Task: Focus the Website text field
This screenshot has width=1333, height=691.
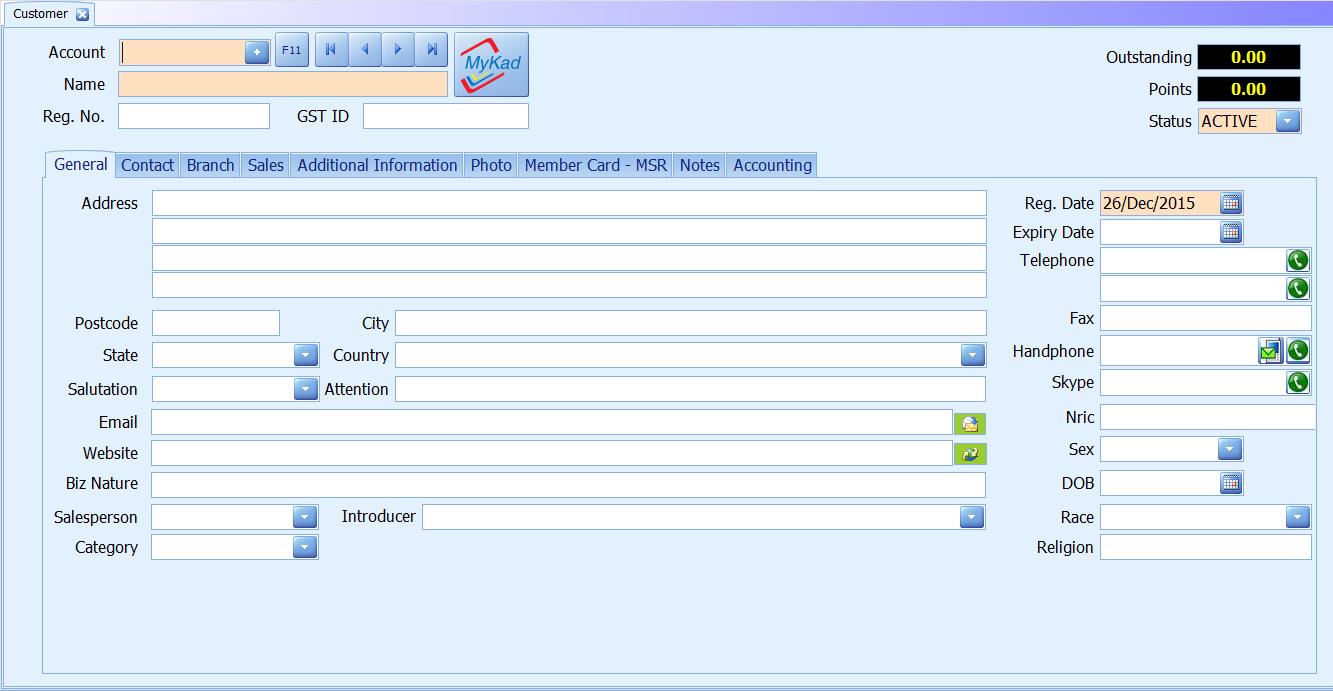Action: (552, 453)
